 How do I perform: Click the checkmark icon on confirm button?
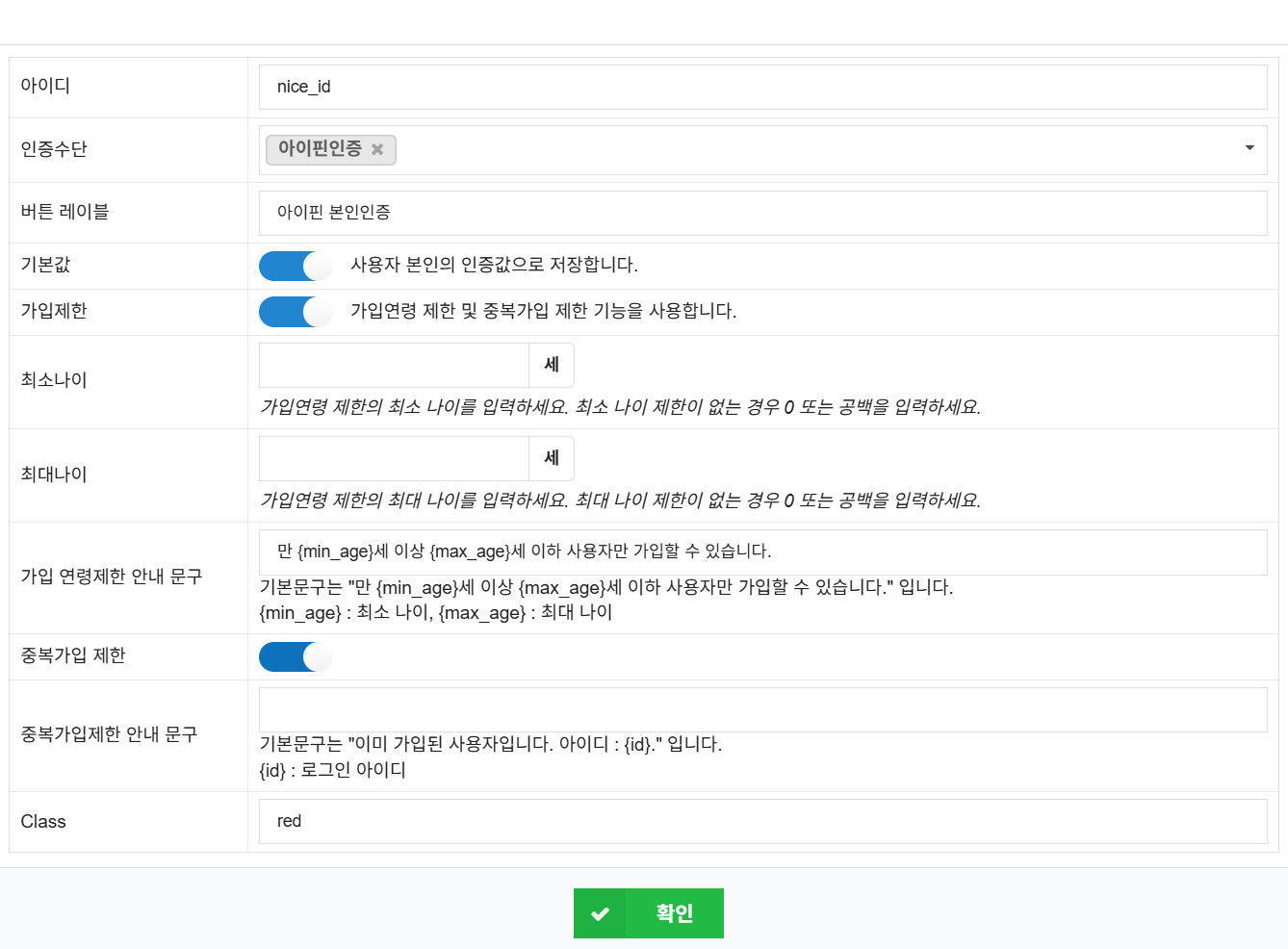pos(600,913)
